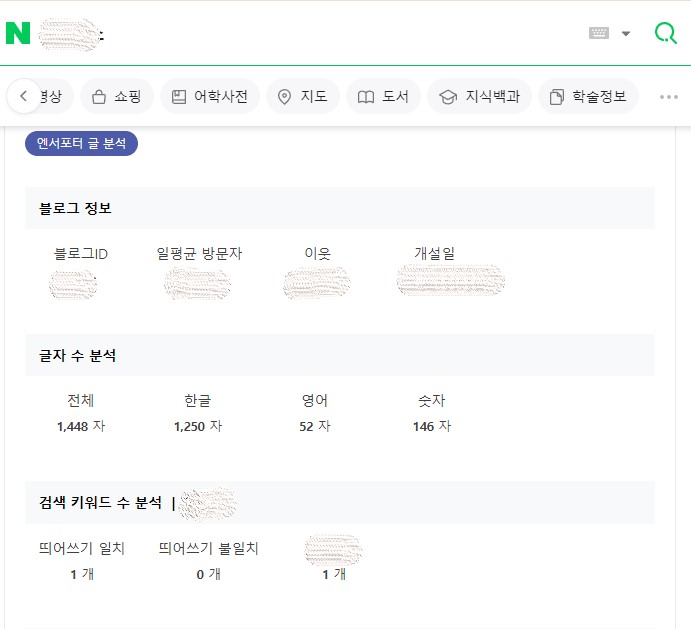Click the 한글 label
691x629 pixels.
tap(198, 400)
